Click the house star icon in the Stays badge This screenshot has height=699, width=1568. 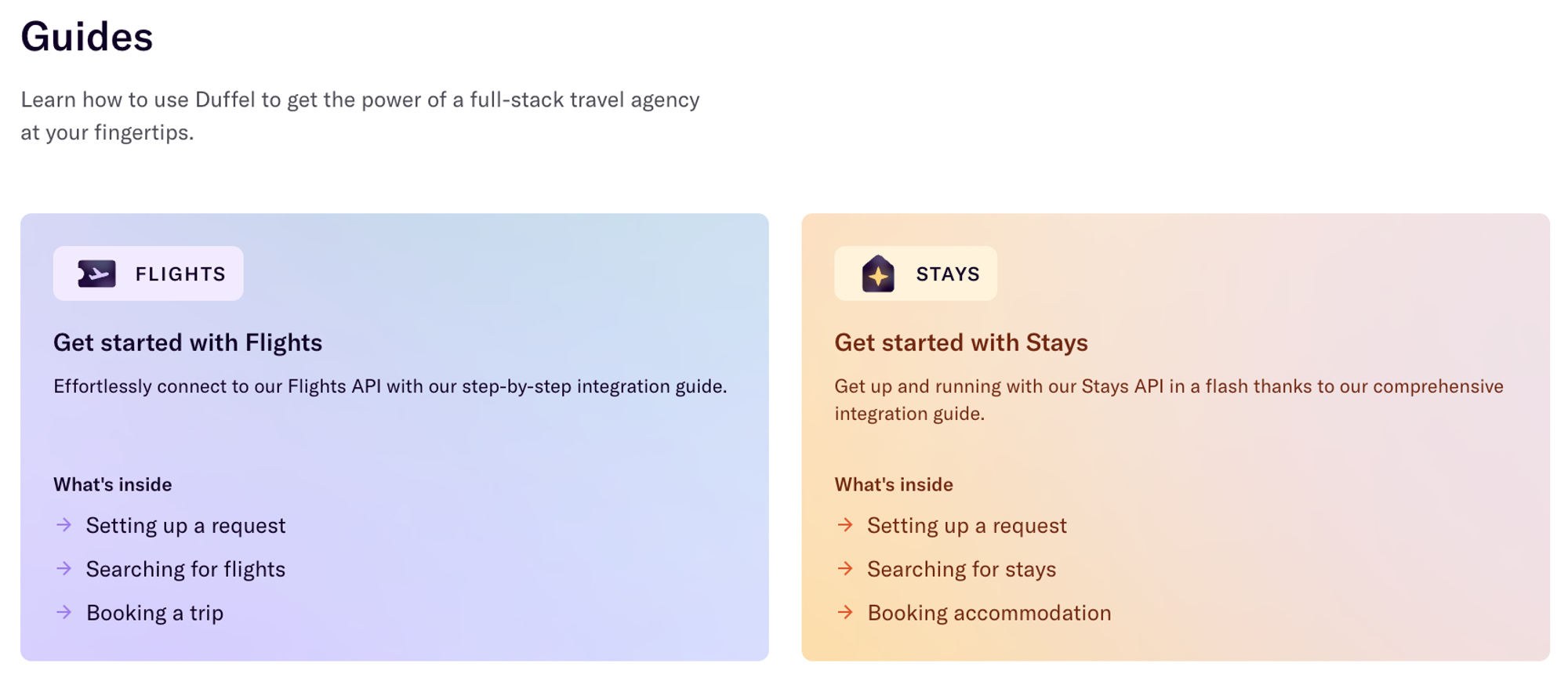878,273
